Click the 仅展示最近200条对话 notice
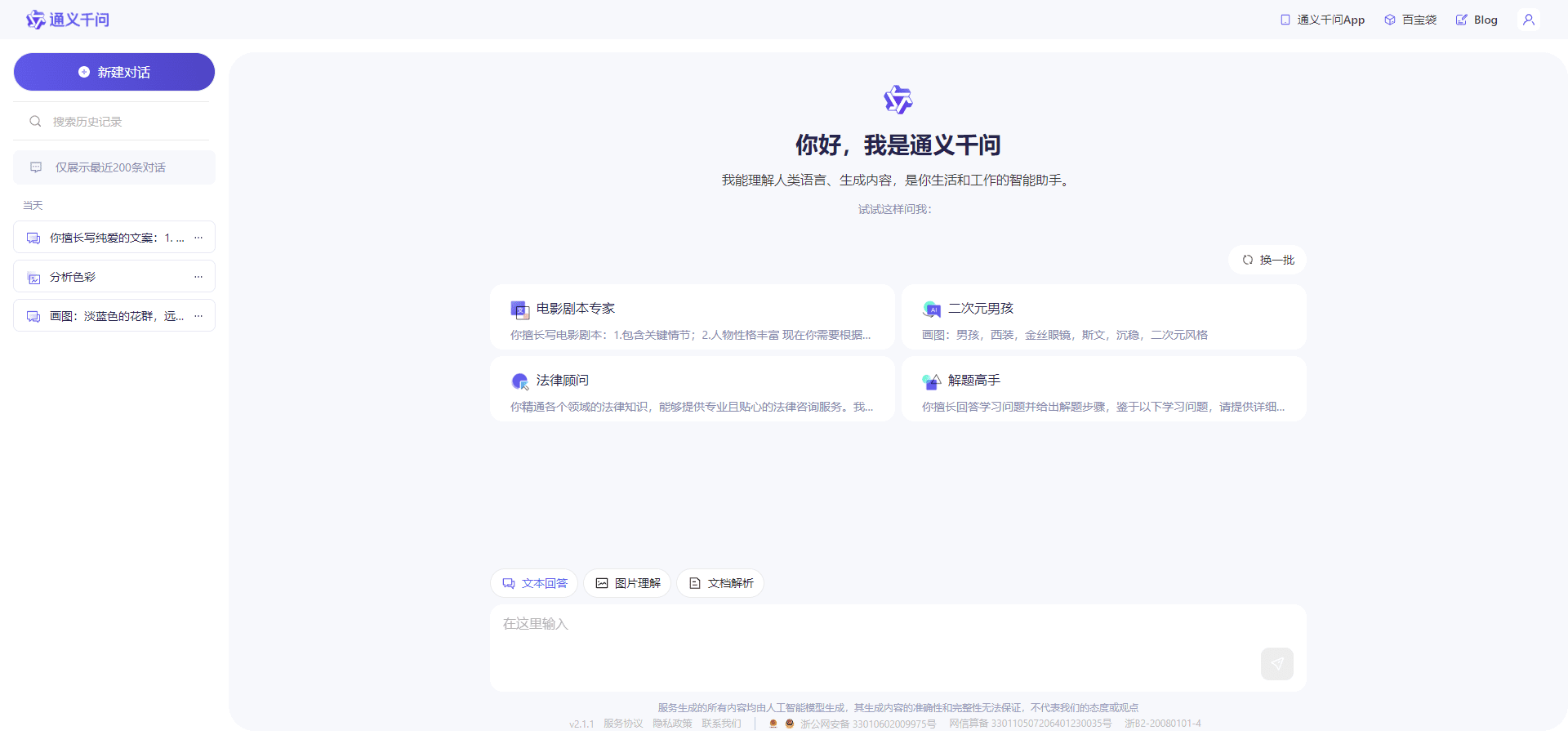This screenshot has height=744, width=1568. pos(114,167)
